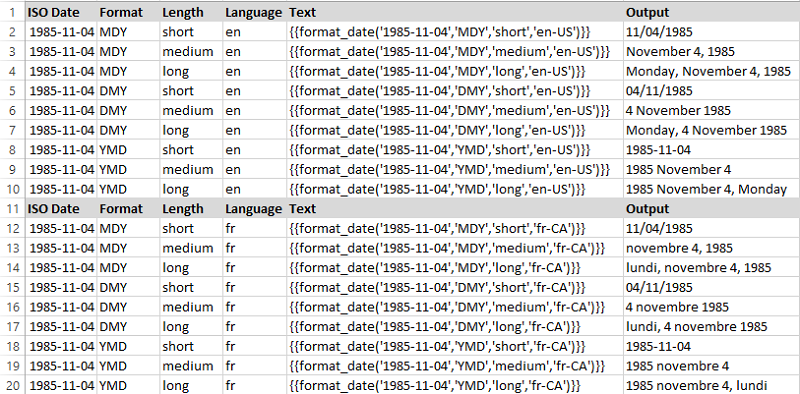Click the Text header cell in row 1
Screen dimensions: 800x394
455,12
